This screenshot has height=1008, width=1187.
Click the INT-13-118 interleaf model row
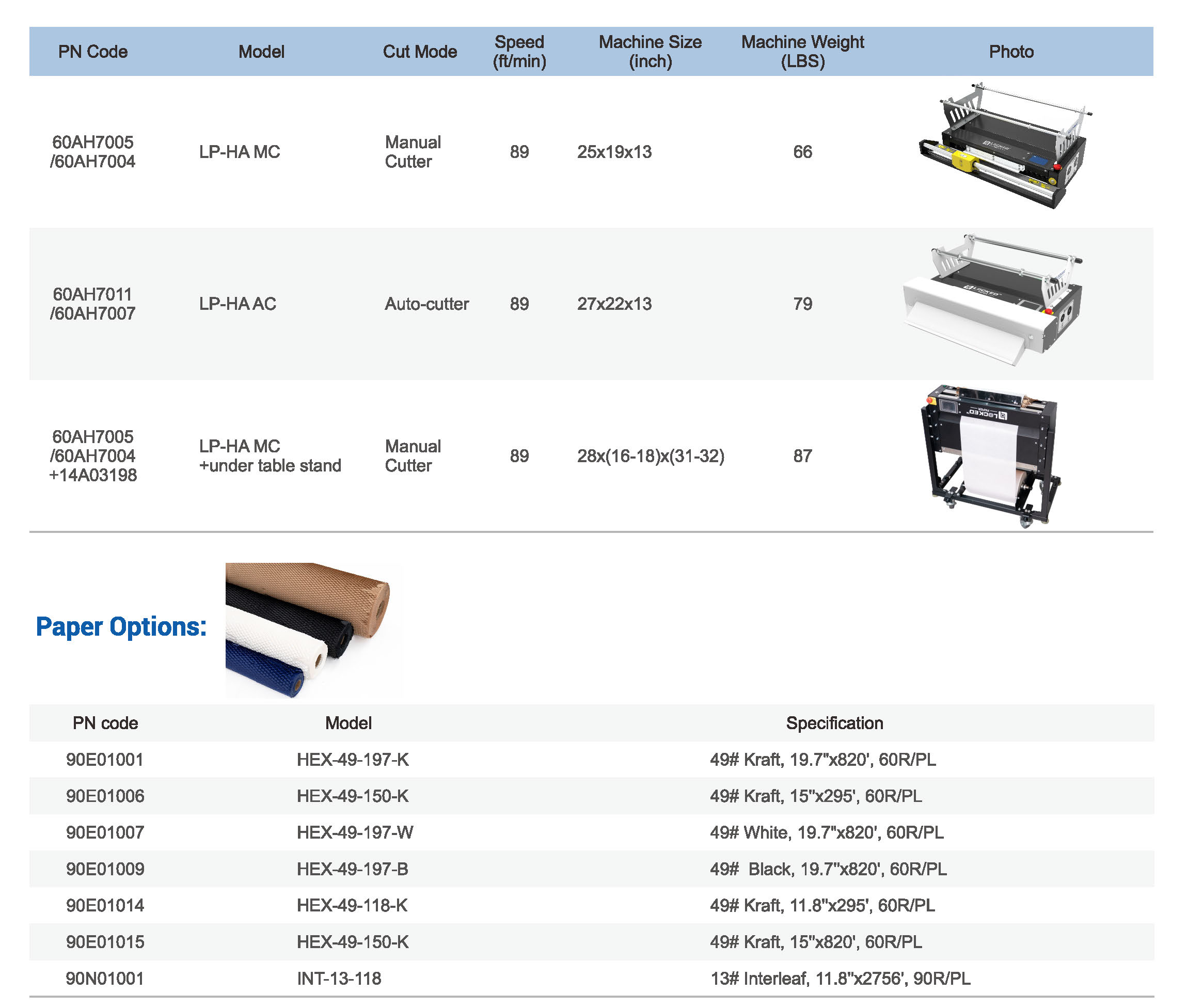[x=340, y=978]
